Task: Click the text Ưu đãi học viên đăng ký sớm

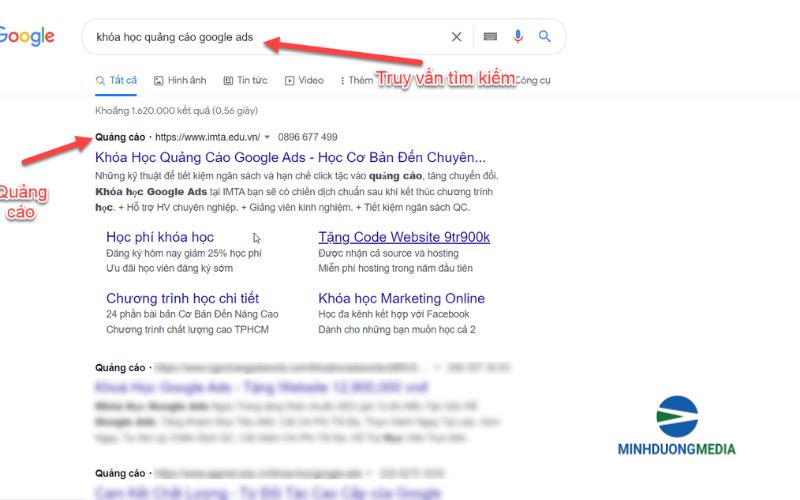Action: tap(169, 268)
